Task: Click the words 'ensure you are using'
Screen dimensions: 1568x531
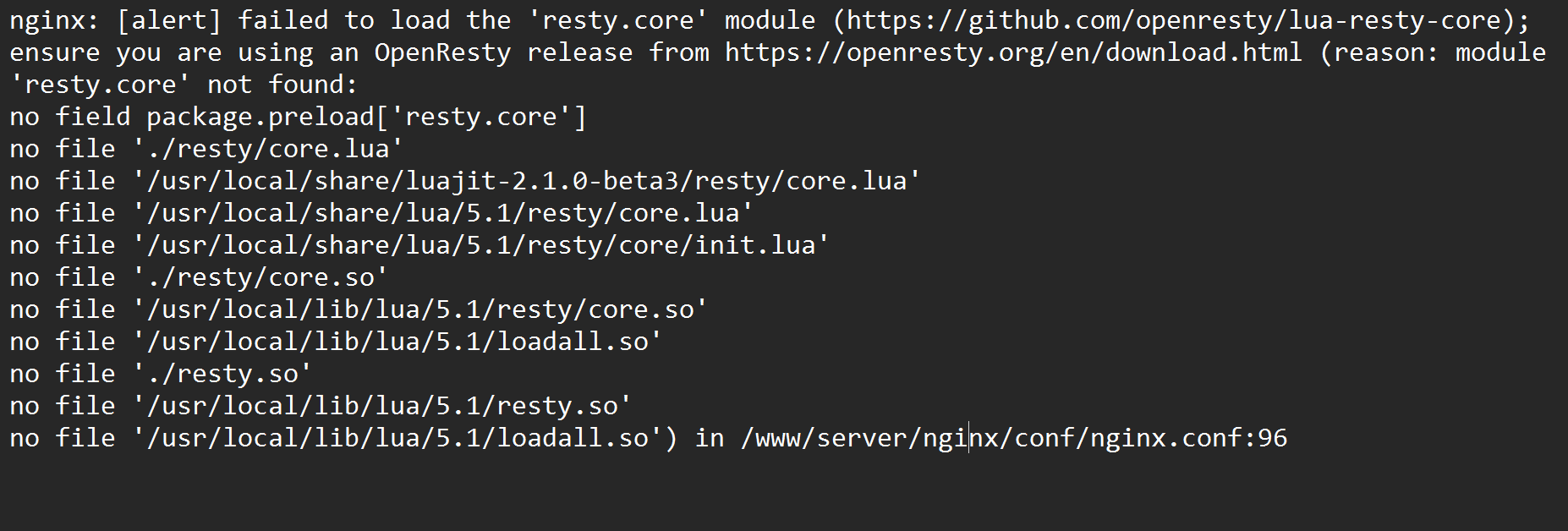Action: (161, 52)
